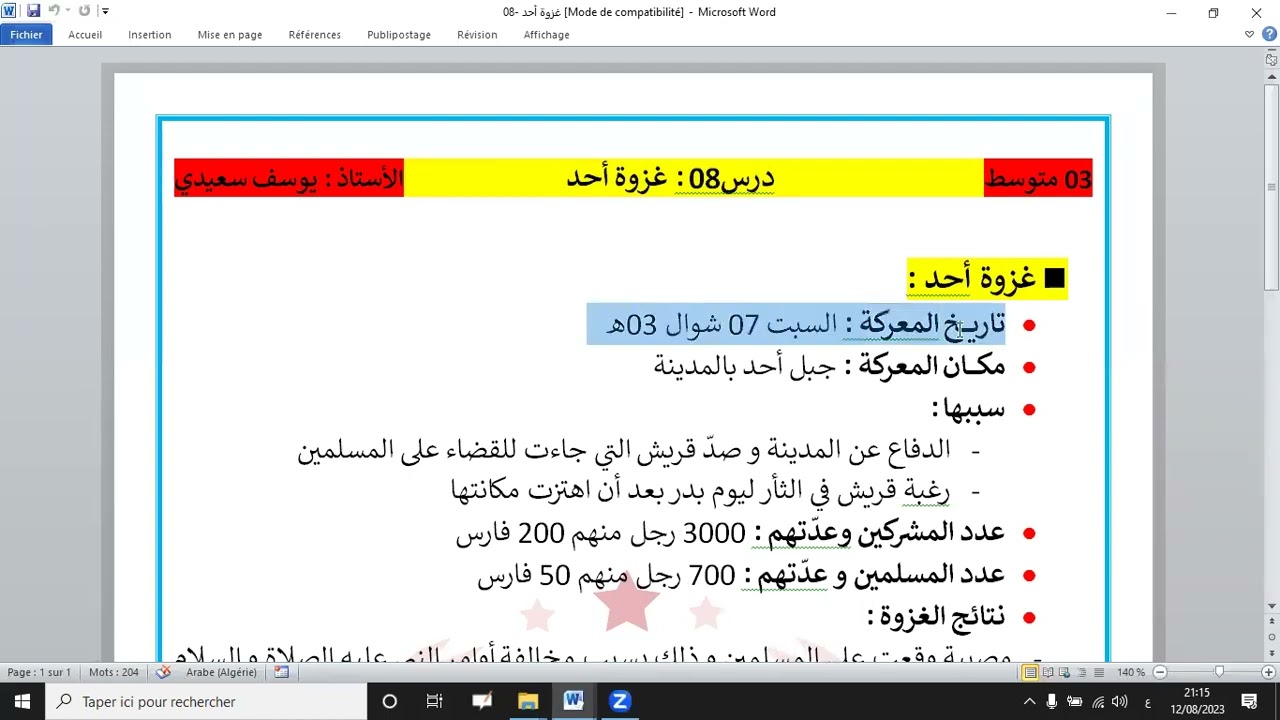Viewport: 1280px width, 720px height.
Task: Select Outline view button
Action: [1082, 672]
